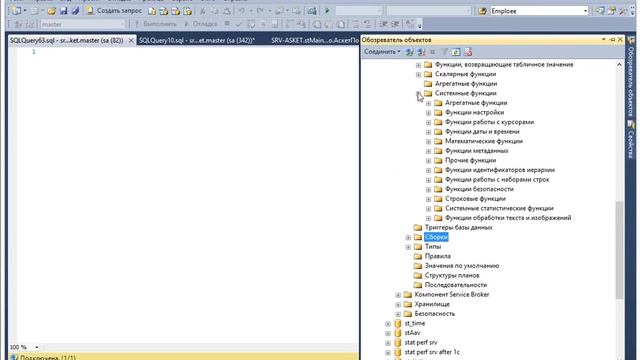
Task: Pin the Обозреватель объектов panel
Action: [612, 40]
